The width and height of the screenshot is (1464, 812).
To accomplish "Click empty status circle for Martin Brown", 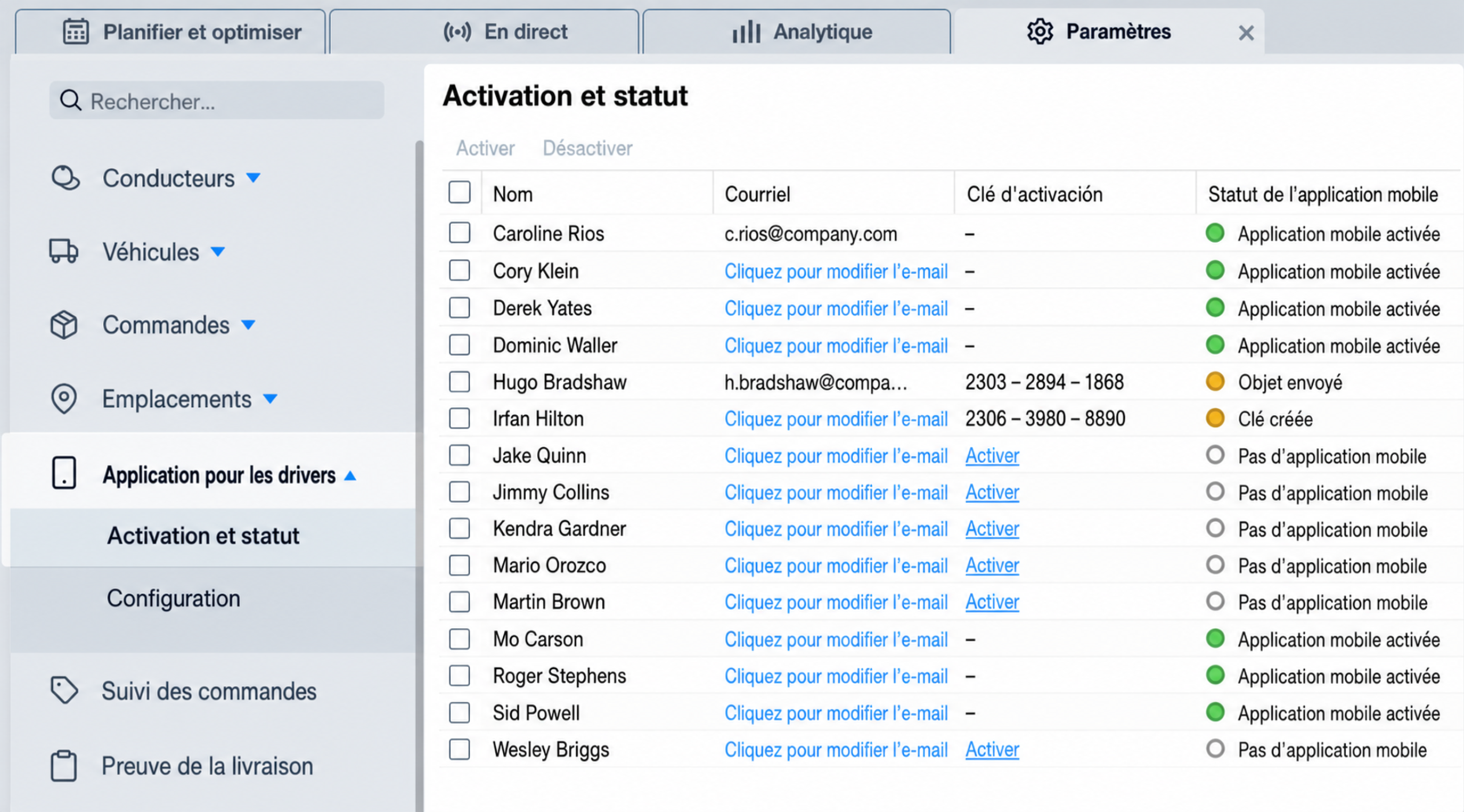I will pos(1215,601).
